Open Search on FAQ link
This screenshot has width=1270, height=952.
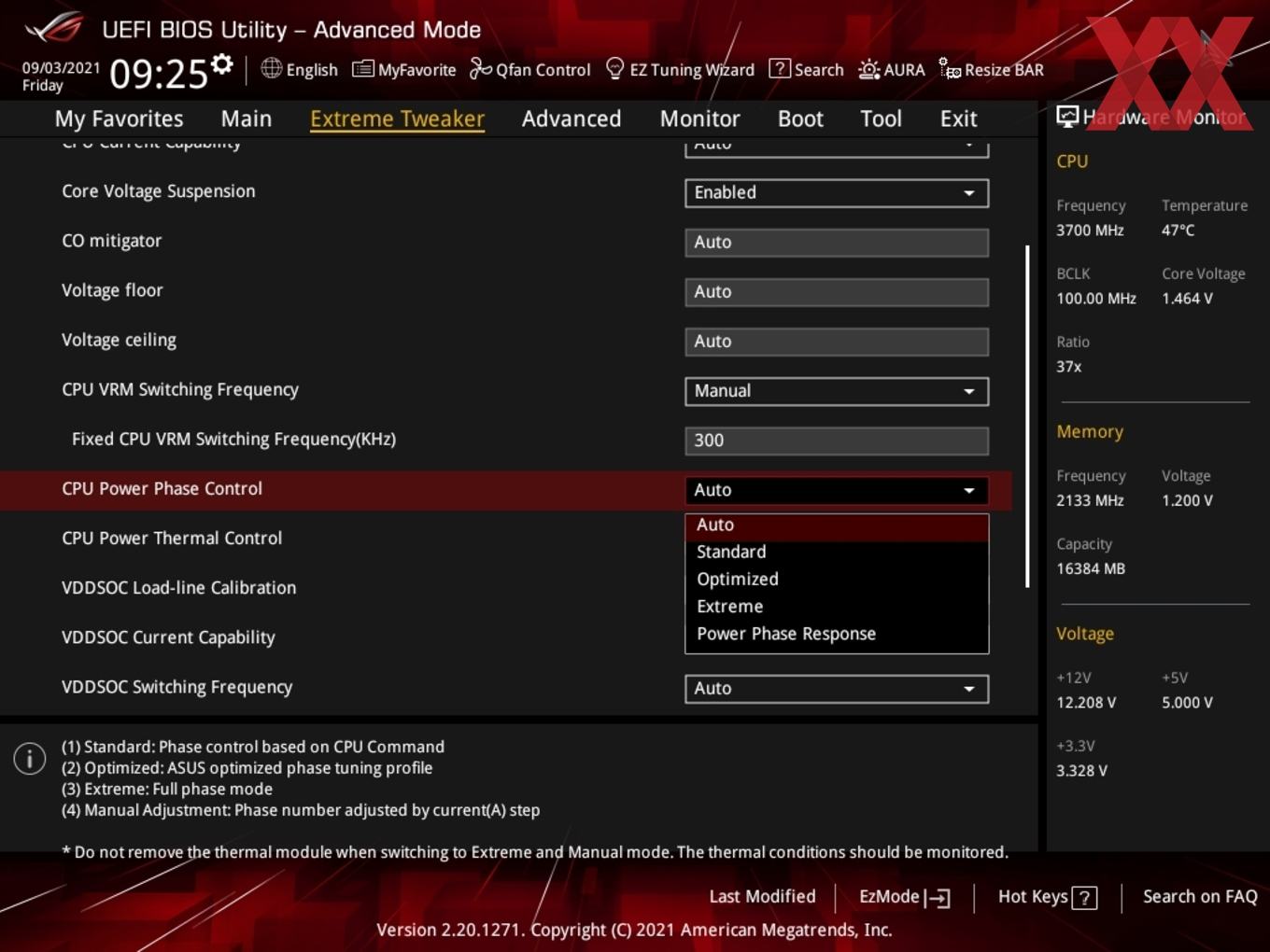point(1200,897)
